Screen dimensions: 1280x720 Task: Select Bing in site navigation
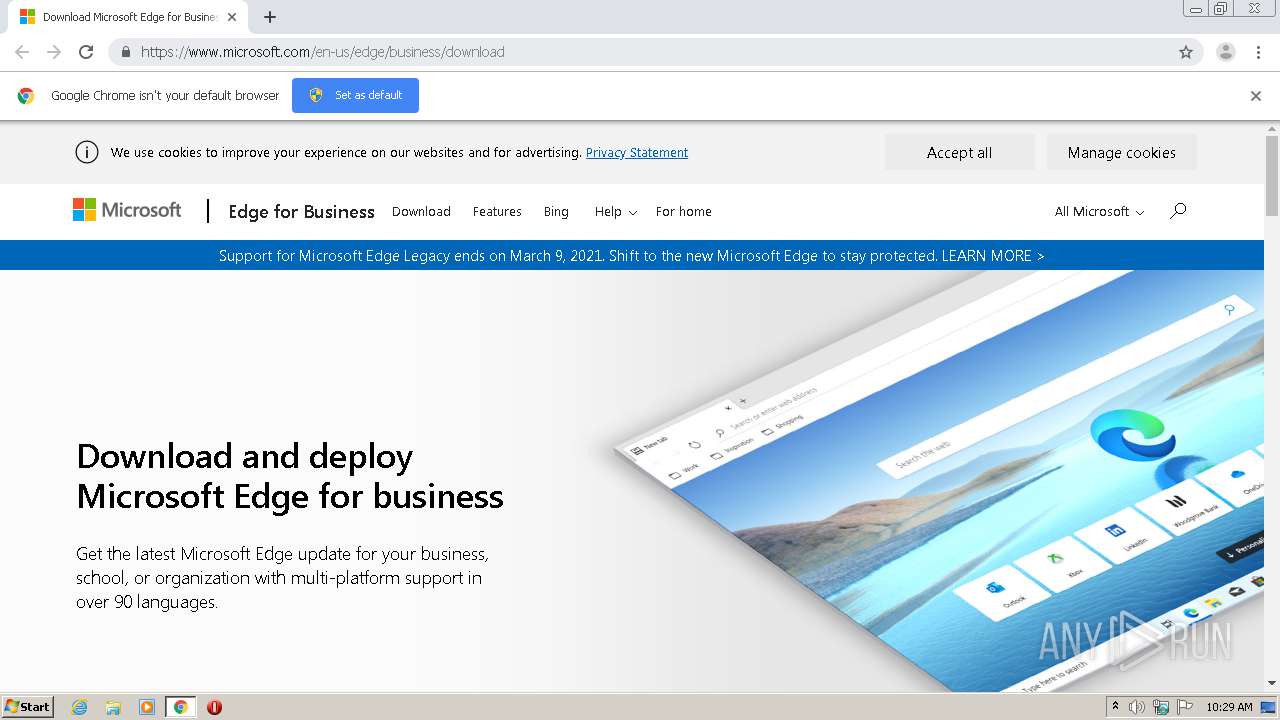[556, 211]
